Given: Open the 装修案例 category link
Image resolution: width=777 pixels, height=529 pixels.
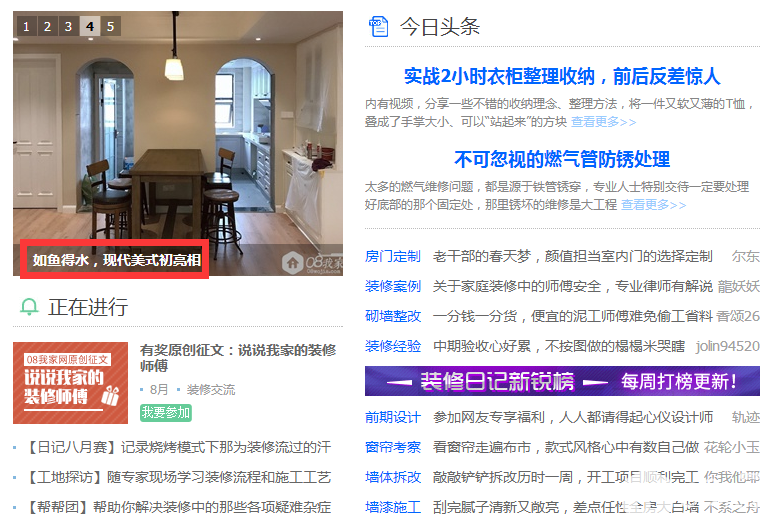Looking at the screenshot, I should pos(393,286).
